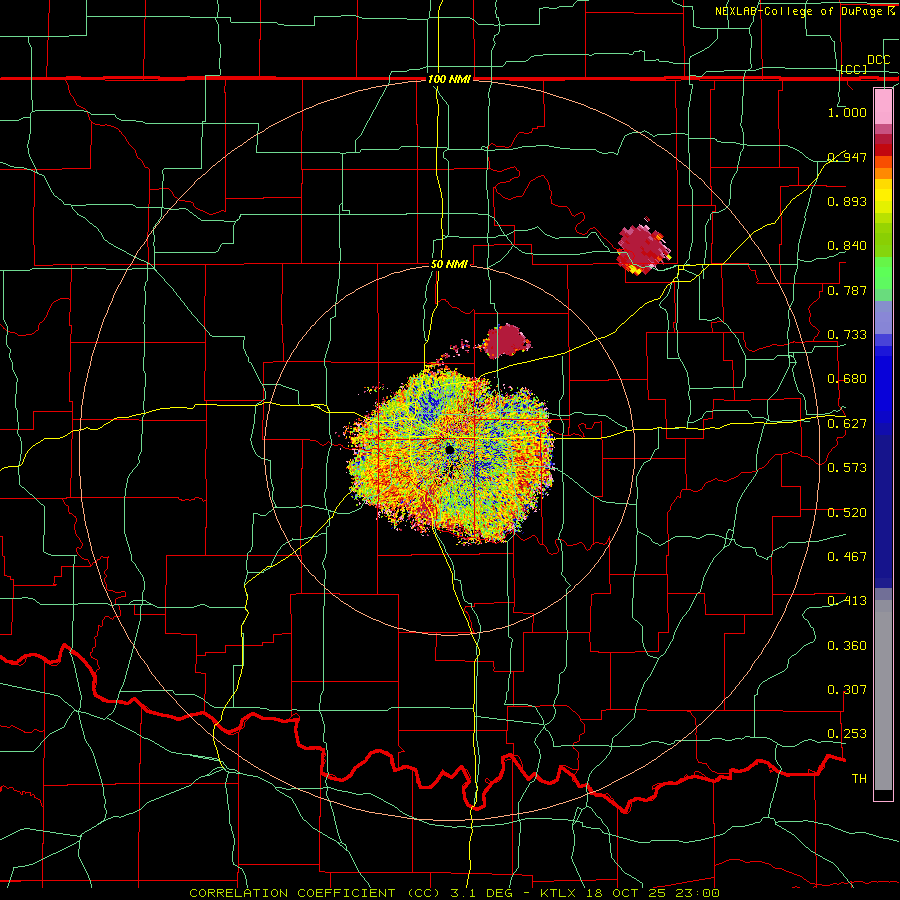
Task: Click the 18 OCT 25 23:00 timestamp
Action: pos(653,893)
